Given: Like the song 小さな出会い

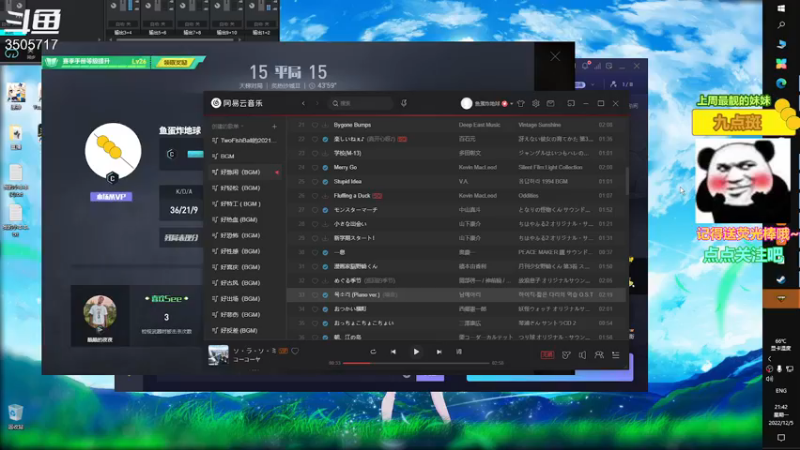Looking at the screenshot, I should pos(315,224).
